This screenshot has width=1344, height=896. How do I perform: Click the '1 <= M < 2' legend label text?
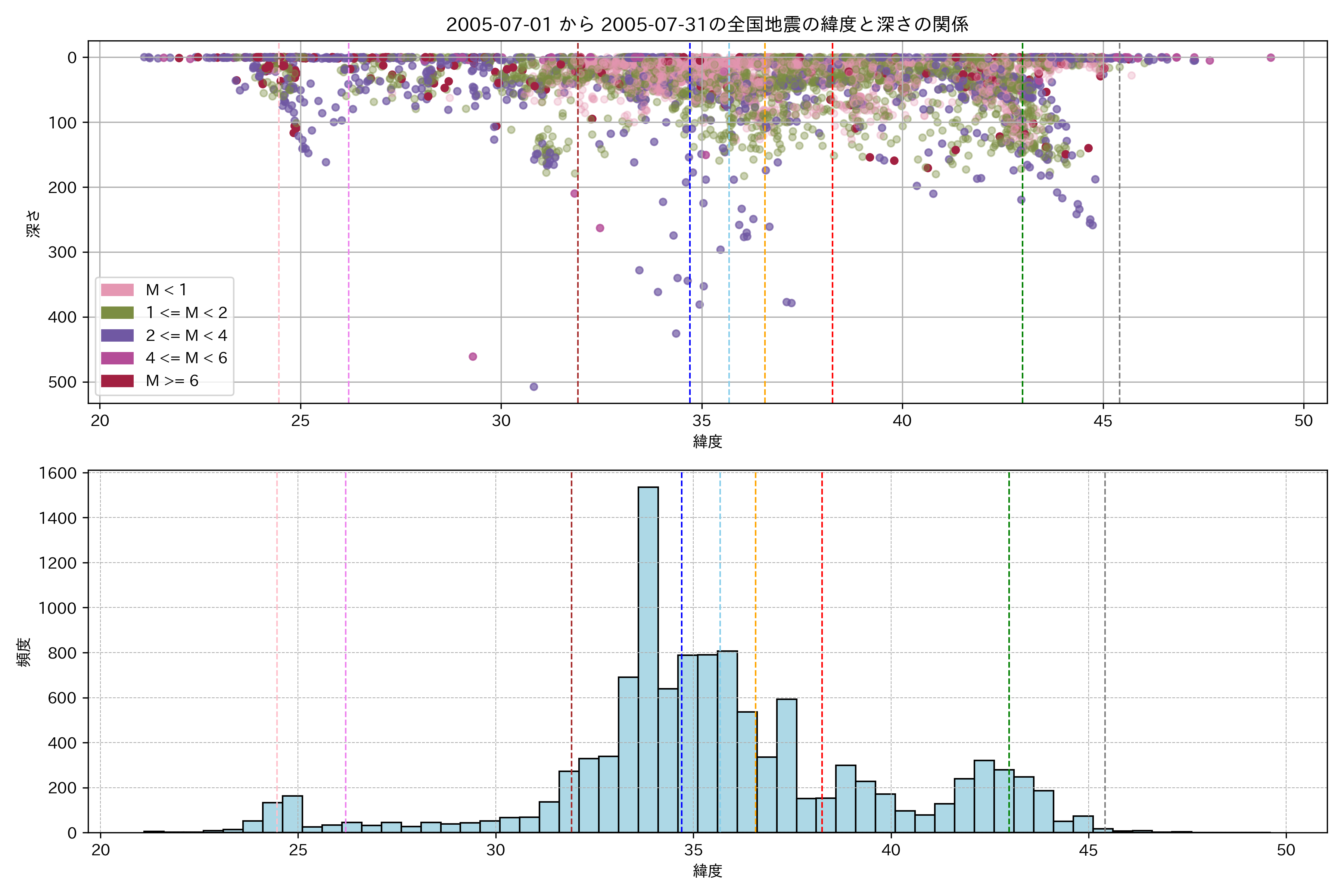(x=186, y=312)
